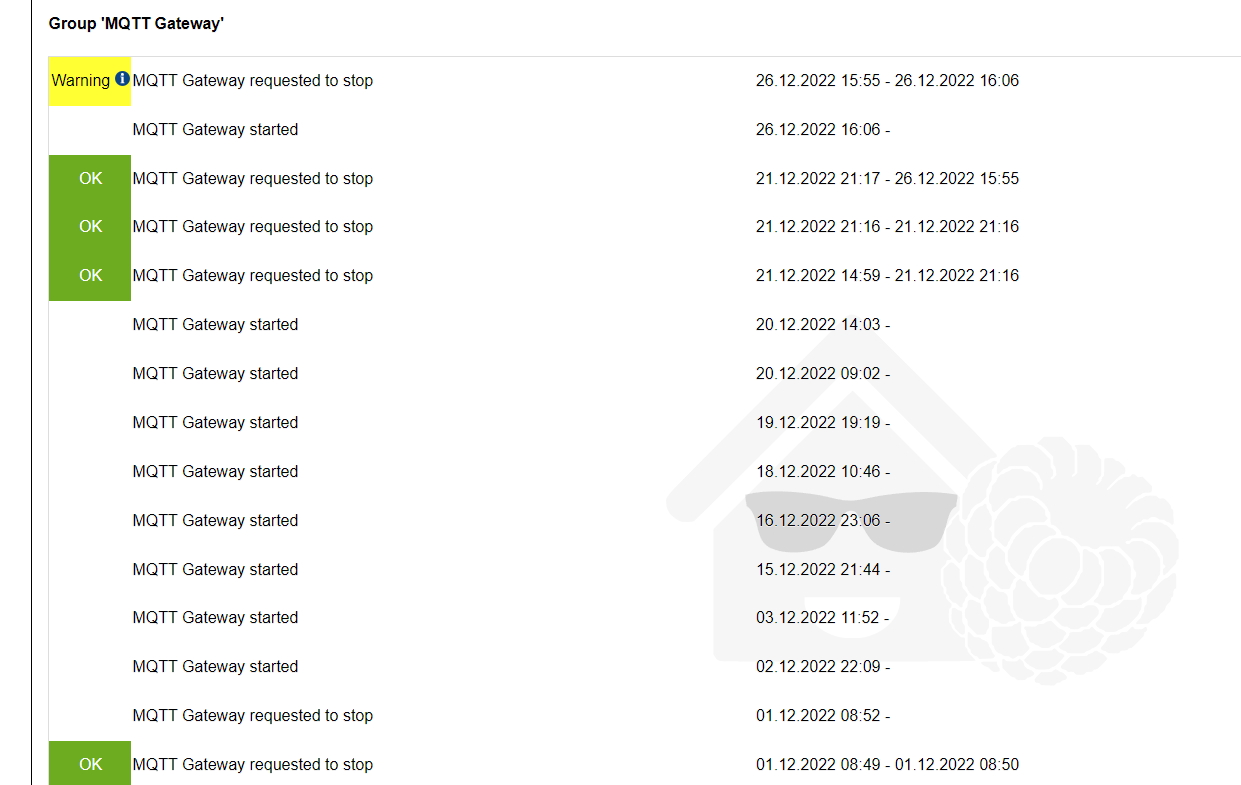The height and width of the screenshot is (785, 1241).
Task: Click the sunglasses in the watermark logo
Action: (851, 519)
